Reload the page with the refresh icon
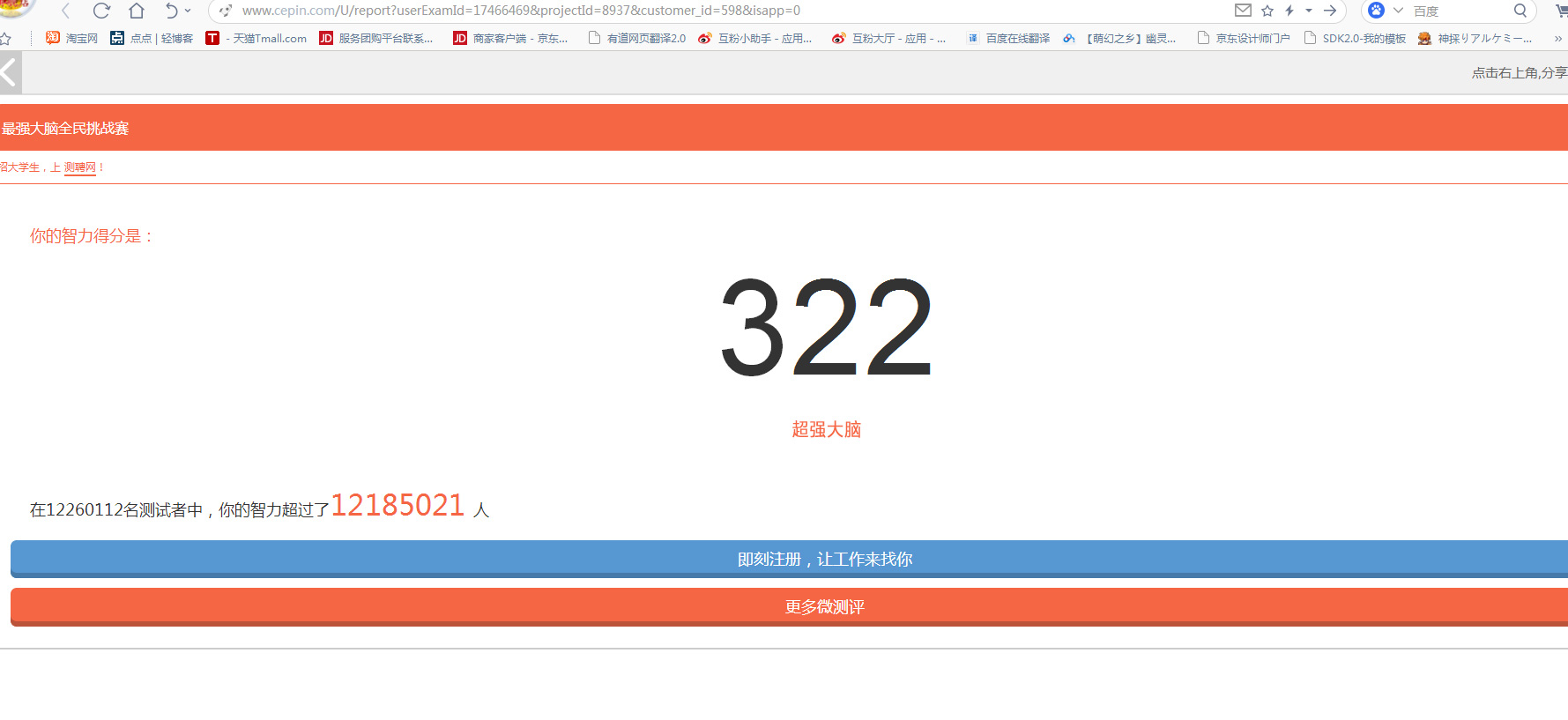This screenshot has height=720, width=1568. pyautogui.click(x=101, y=11)
